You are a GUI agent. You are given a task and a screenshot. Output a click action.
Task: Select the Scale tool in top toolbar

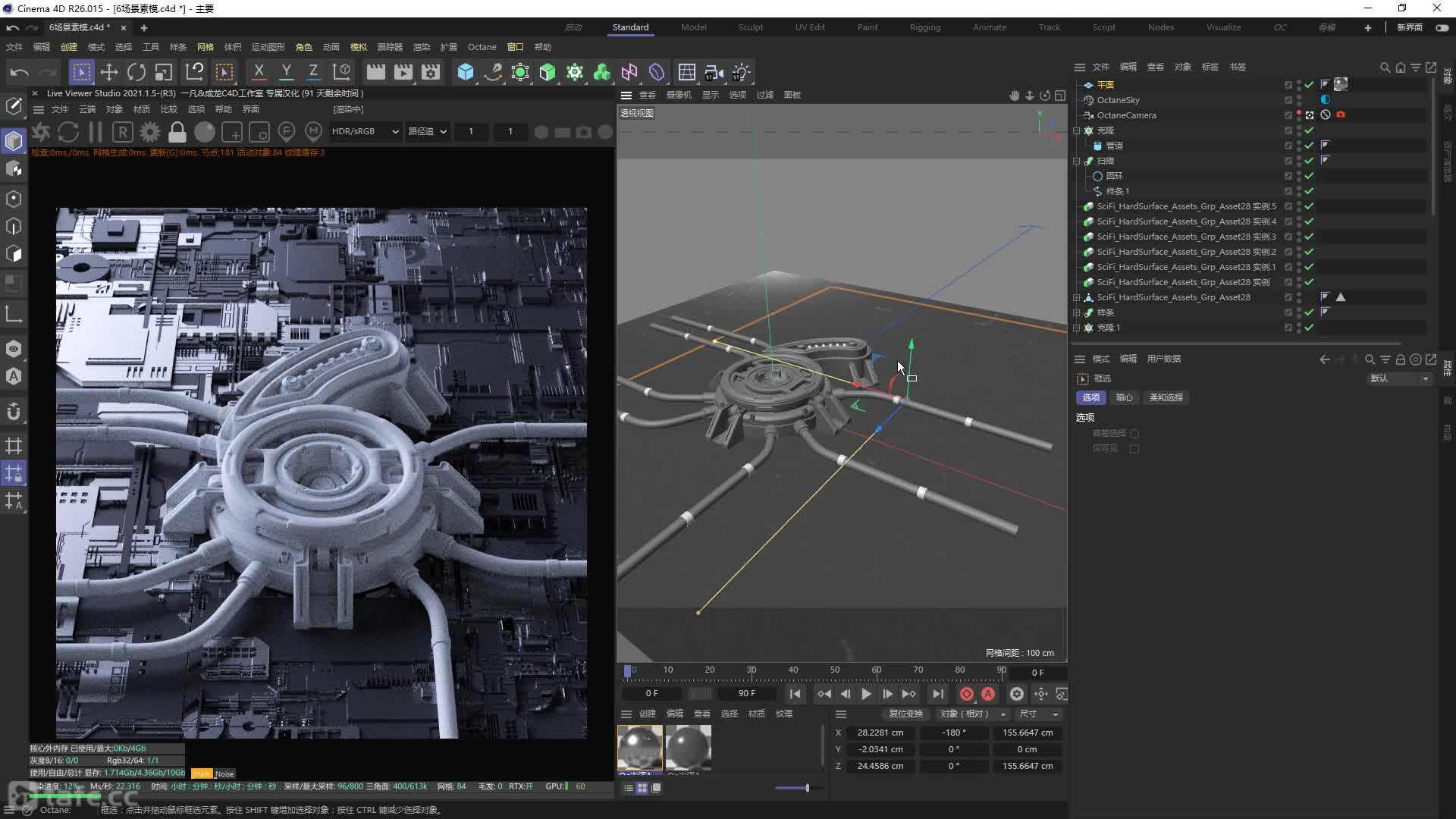[x=164, y=72]
